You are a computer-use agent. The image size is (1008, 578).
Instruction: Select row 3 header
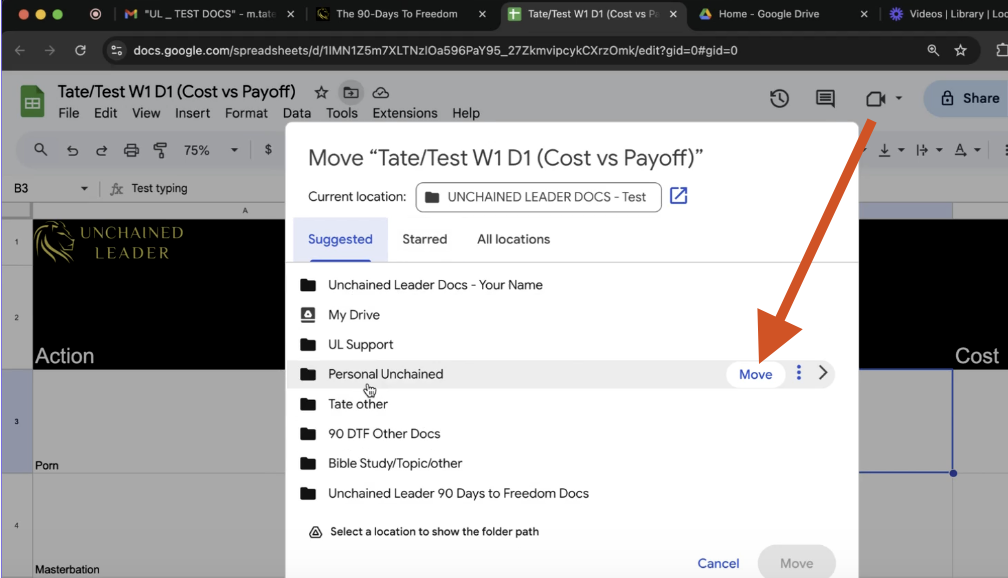(x=17, y=422)
